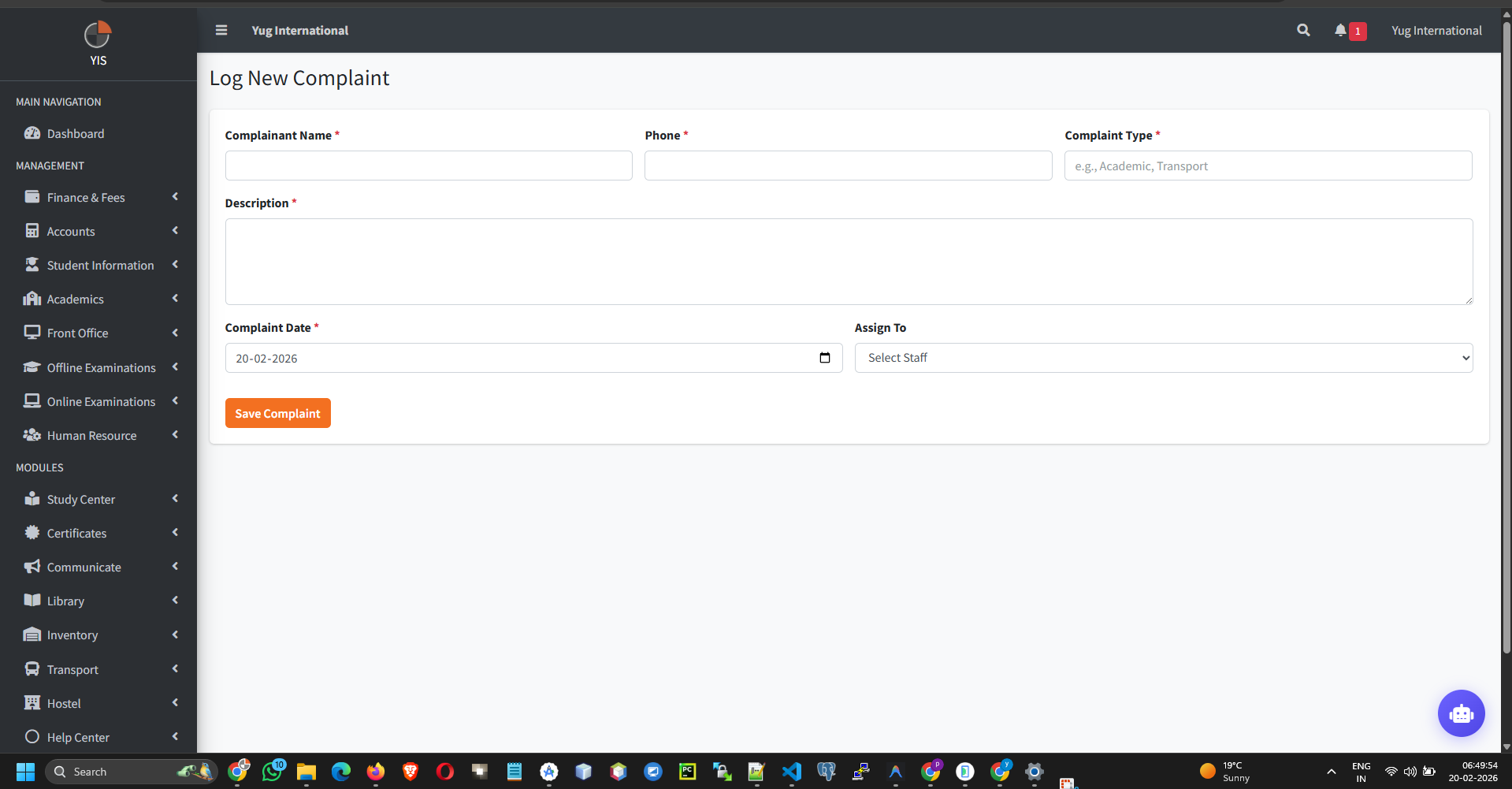This screenshot has width=1512, height=789.
Task: Click inside the Description text area
Action: point(848,262)
